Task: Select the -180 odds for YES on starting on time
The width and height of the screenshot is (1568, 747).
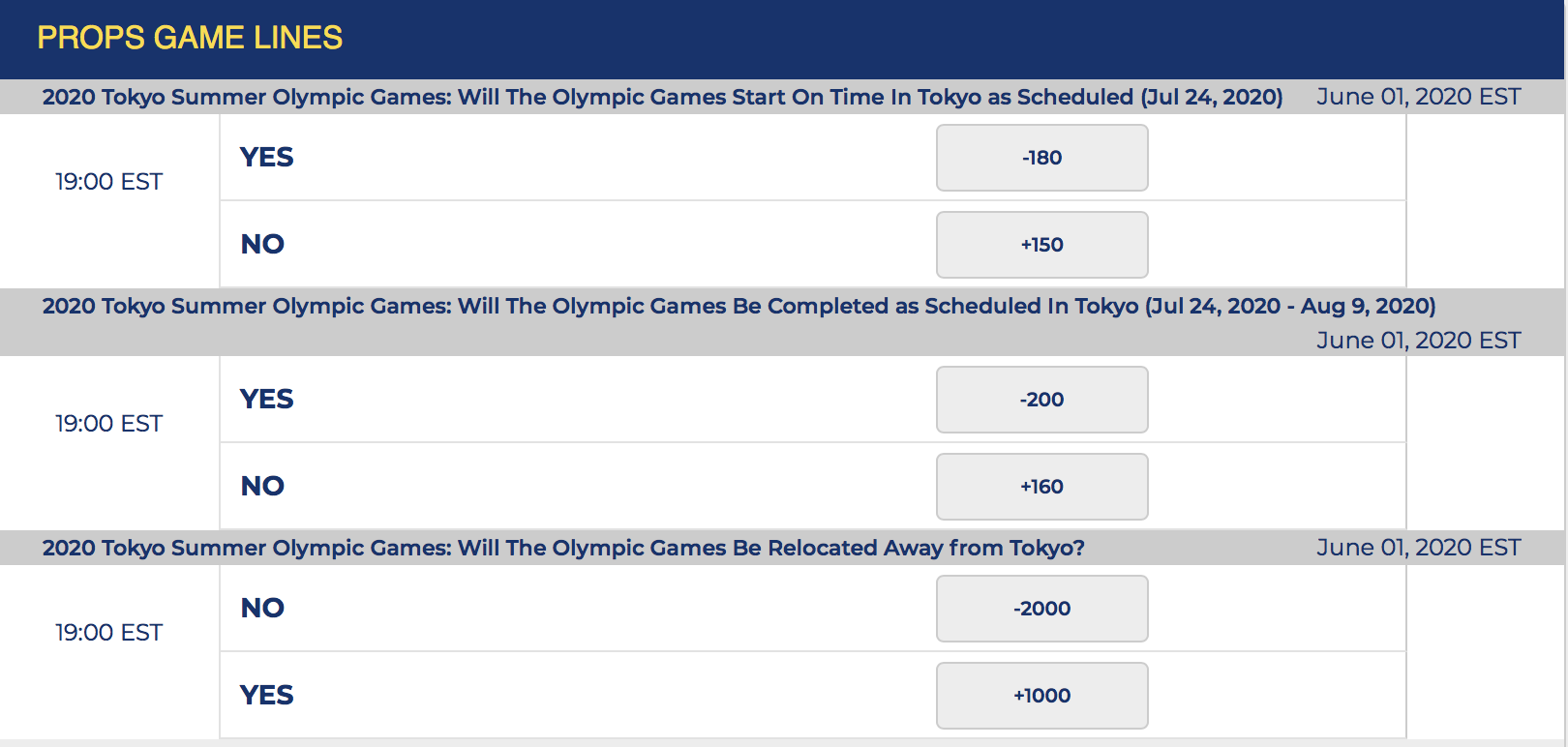Action: (x=1041, y=158)
